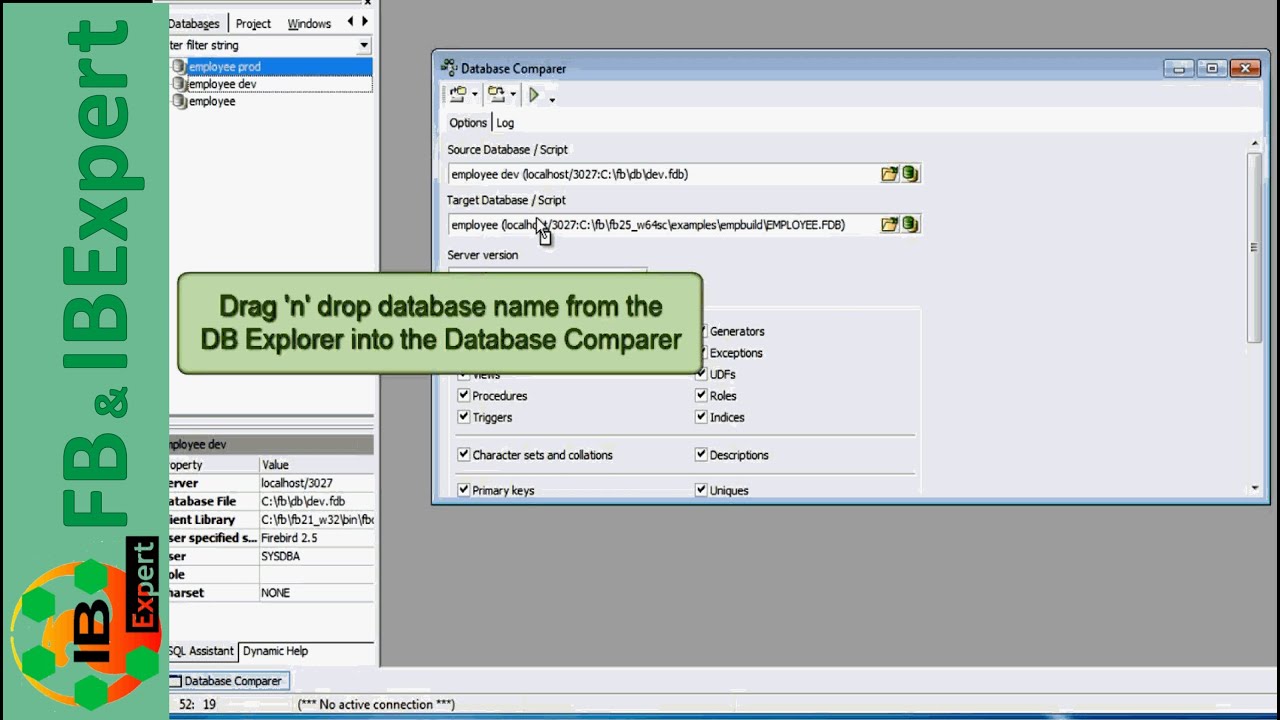Uncheck the Triggers option

pos(464,417)
